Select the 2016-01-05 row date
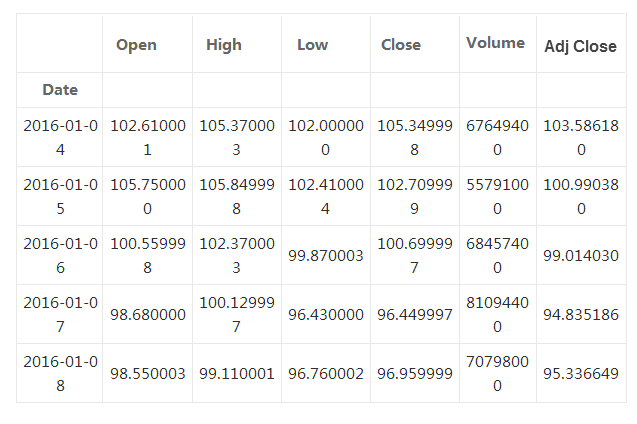Screen dimensions: 637x424 pos(60,198)
